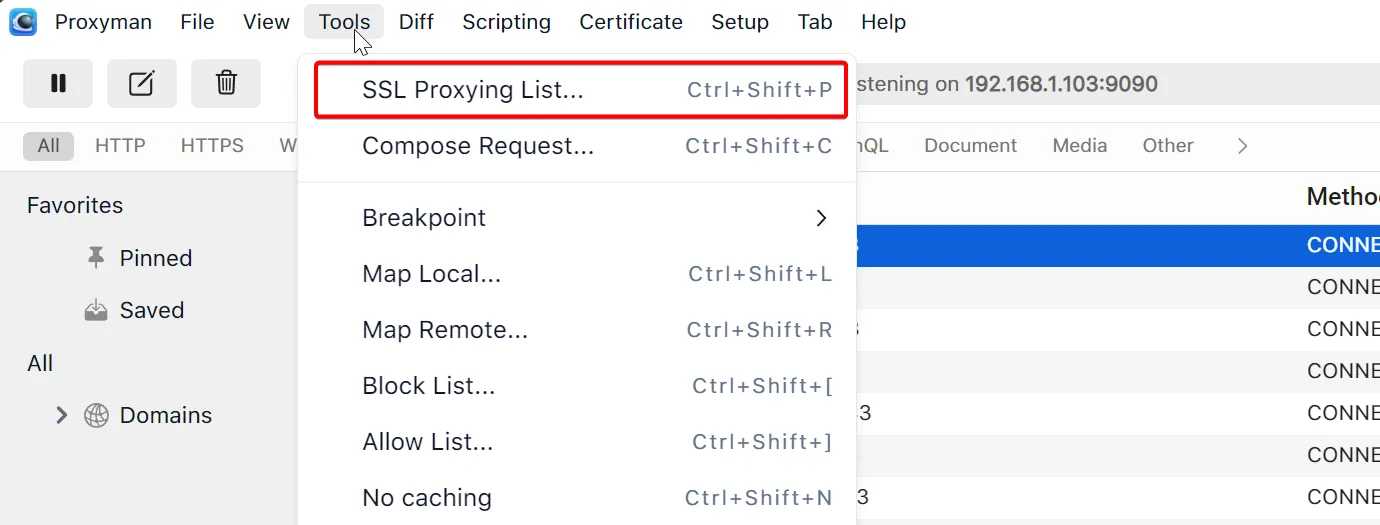This screenshot has width=1380, height=525.
Task: Open the Certificate menu
Action: pos(630,22)
